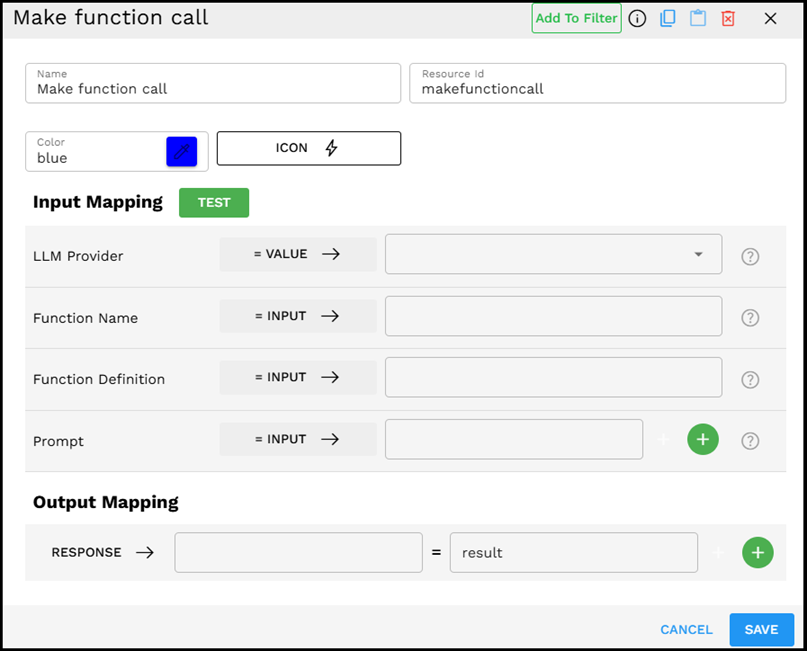The width and height of the screenshot is (807, 651).
Task: Duplicate this action using the copy icon
Action: [667, 18]
